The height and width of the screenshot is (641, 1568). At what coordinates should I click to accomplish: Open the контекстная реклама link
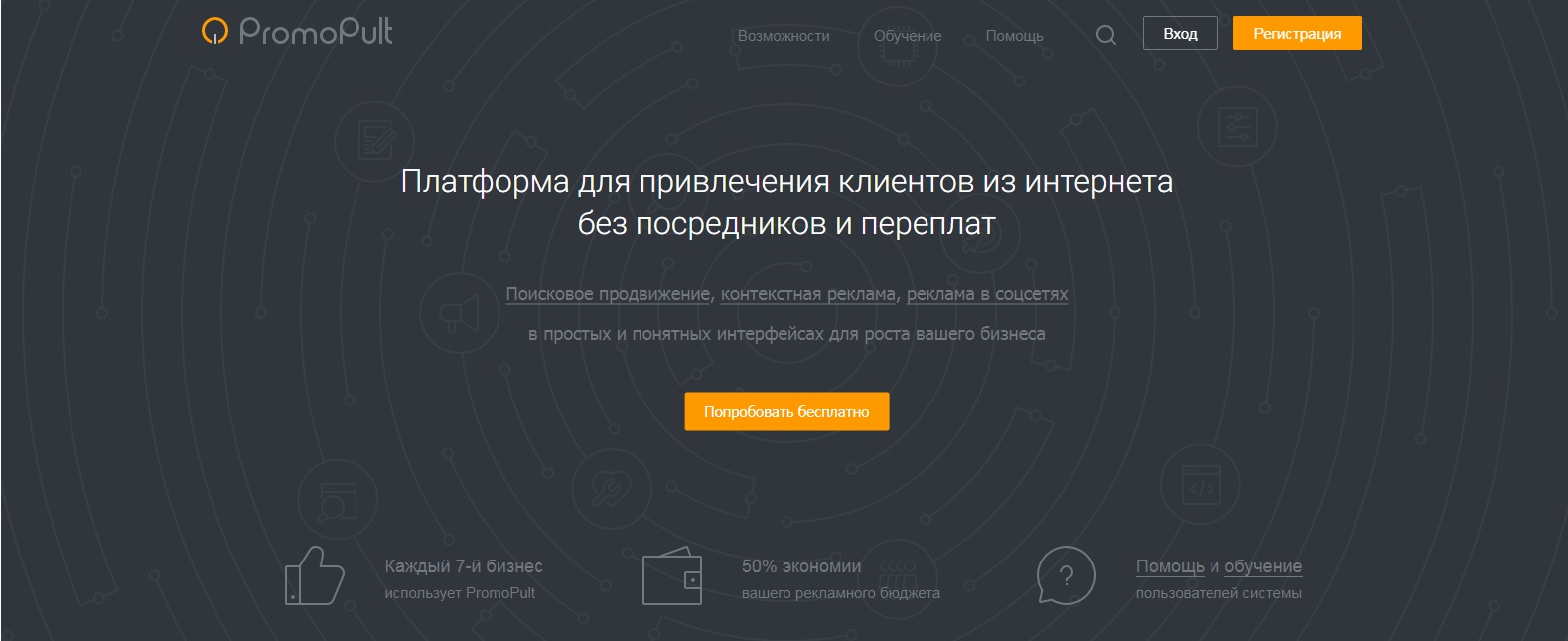click(x=808, y=294)
